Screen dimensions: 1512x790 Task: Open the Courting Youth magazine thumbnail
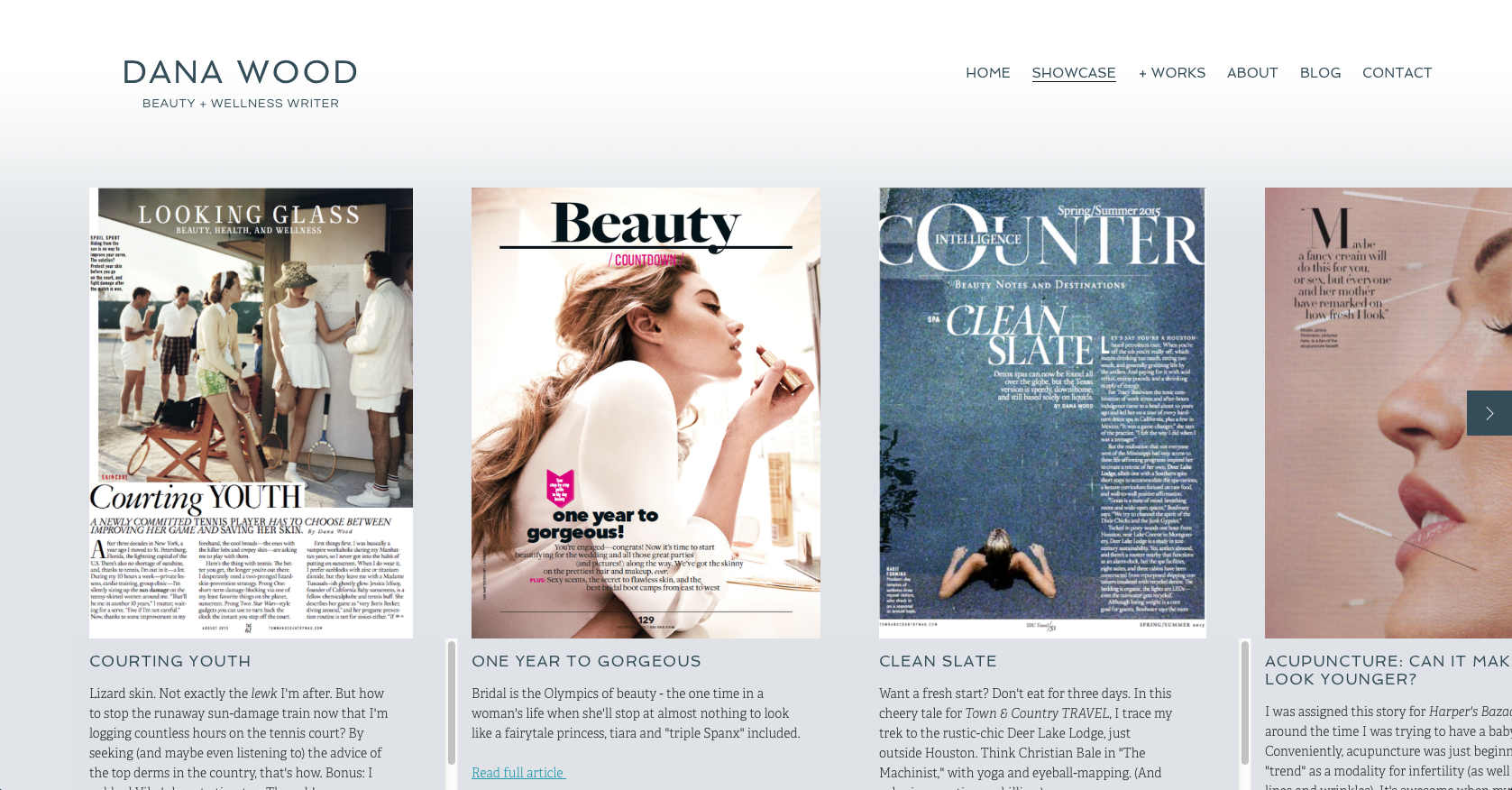[251, 413]
